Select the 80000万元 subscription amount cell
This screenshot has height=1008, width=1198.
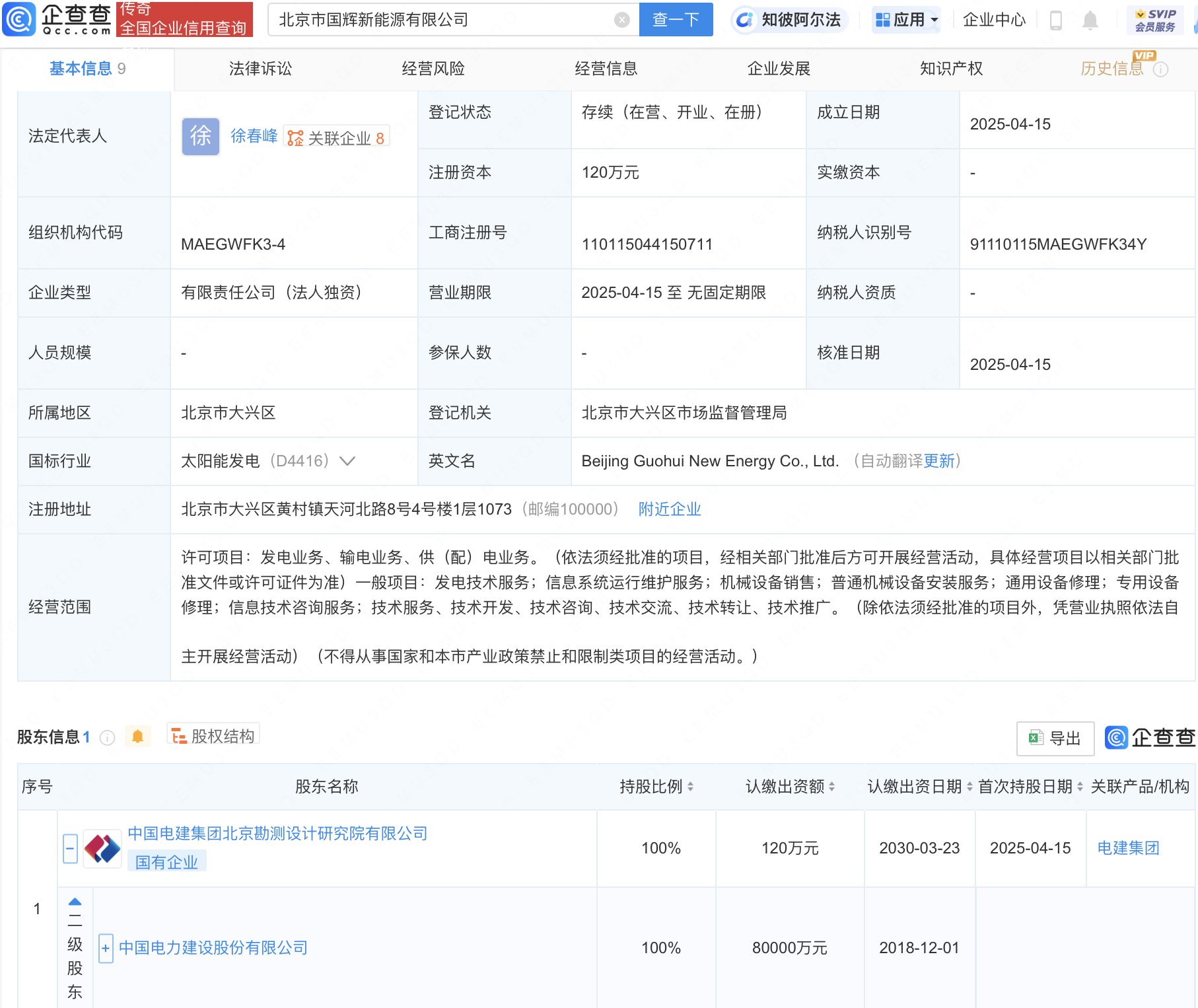(790, 948)
